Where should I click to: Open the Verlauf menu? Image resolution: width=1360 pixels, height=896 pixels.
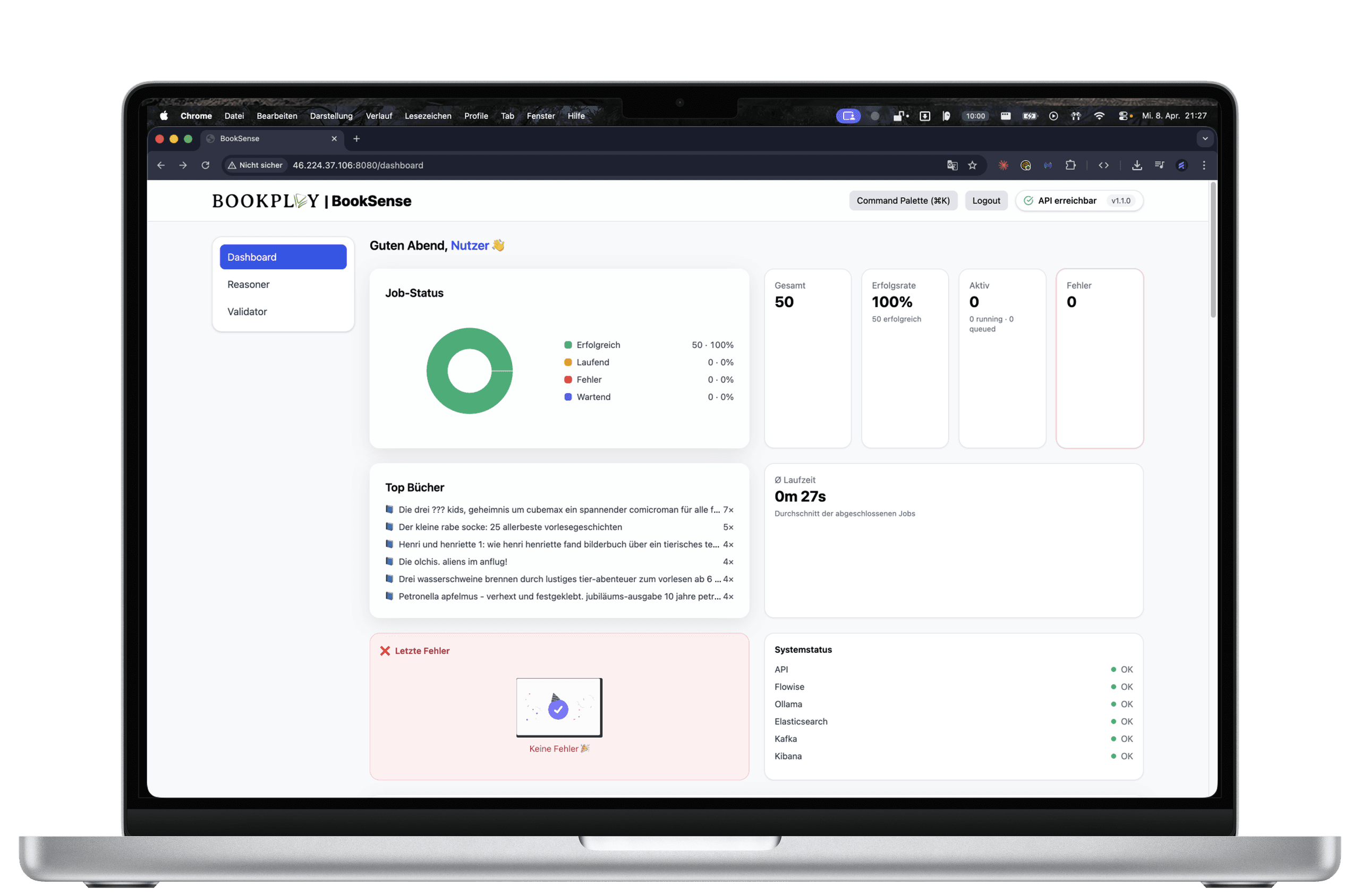pyautogui.click(x=379, y=116)
